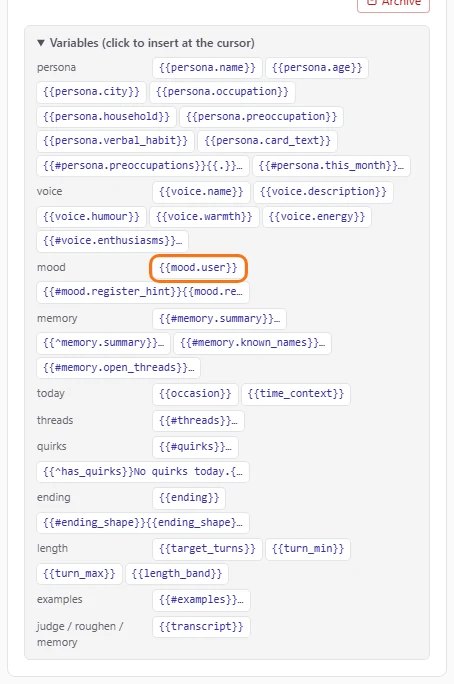Insert the {{voice.warmth}} variable
454x684 pixels.
coord(204,217)
